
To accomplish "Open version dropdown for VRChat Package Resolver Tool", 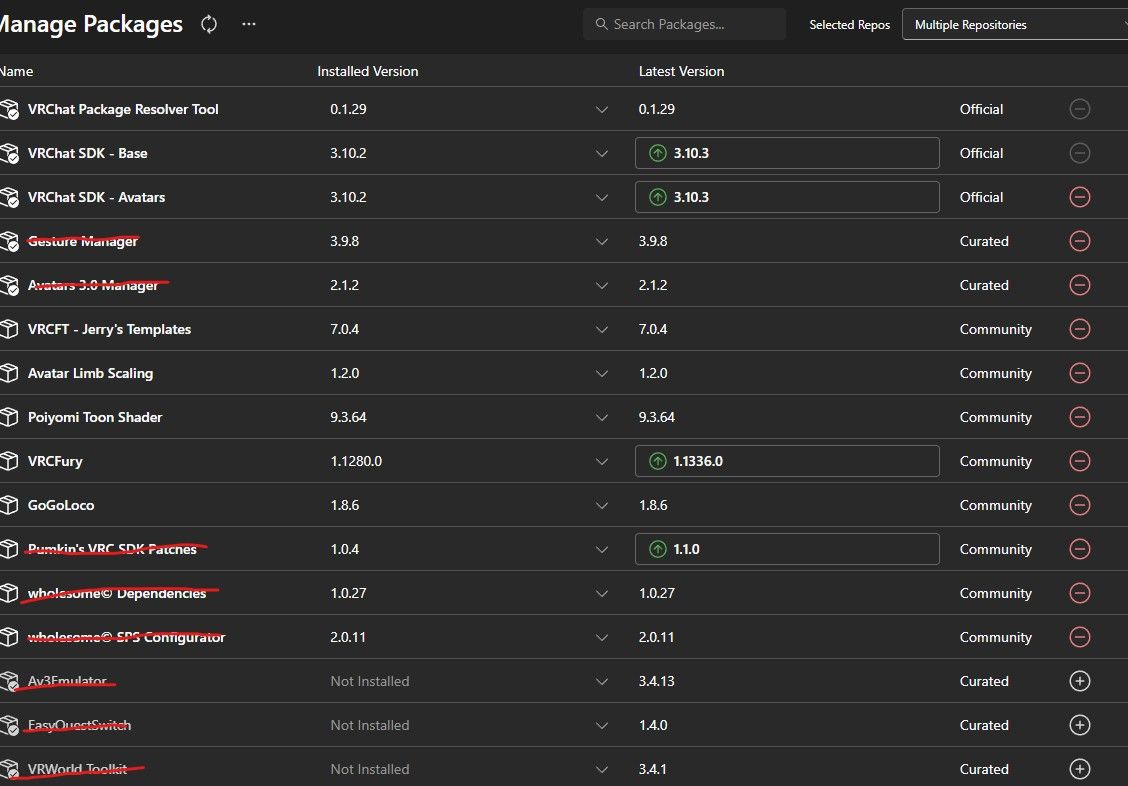I will pos(601,110).
